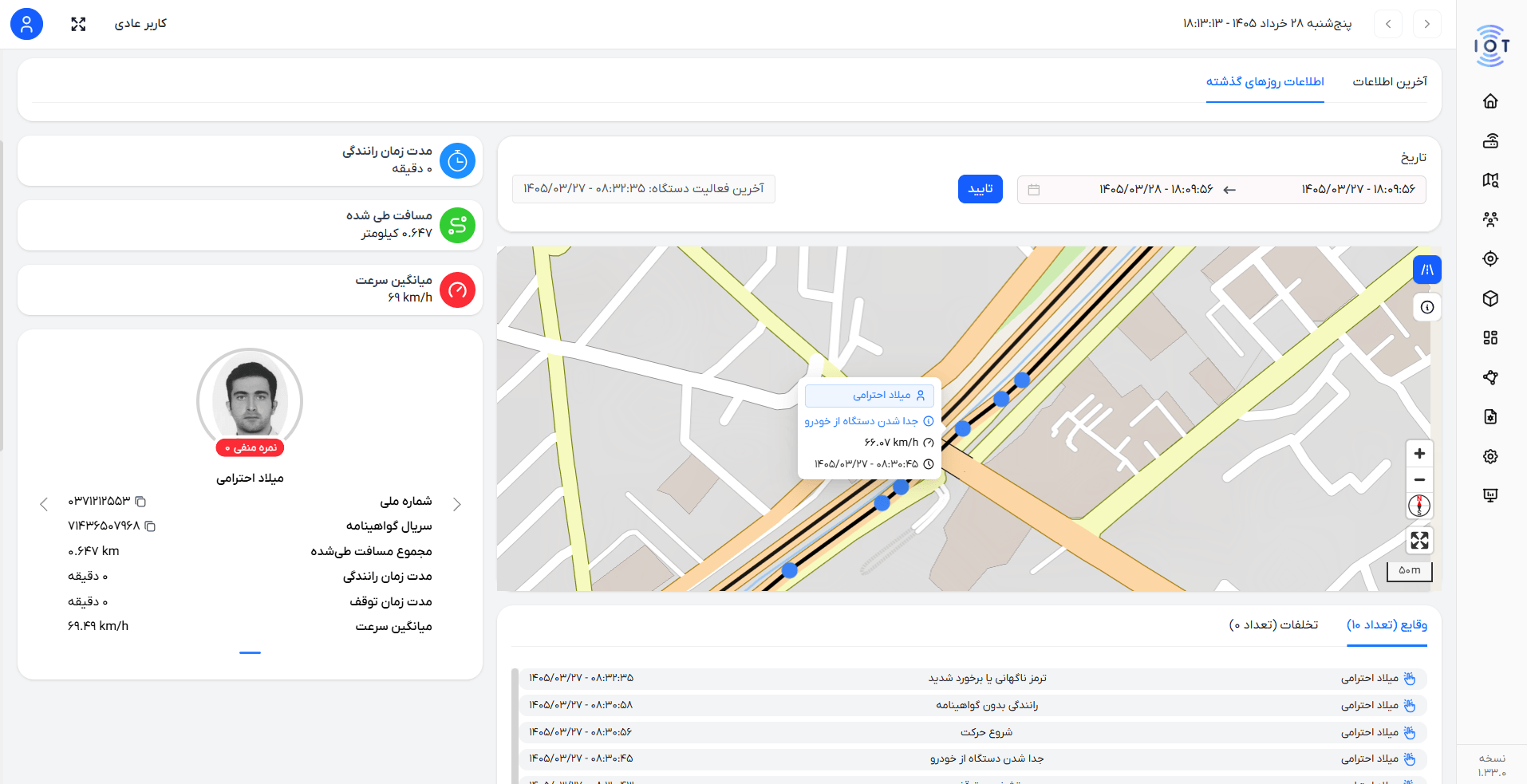Zoom in on the map
Viewport: 1527px width, 784px height.
click(x=1419, y=454)
